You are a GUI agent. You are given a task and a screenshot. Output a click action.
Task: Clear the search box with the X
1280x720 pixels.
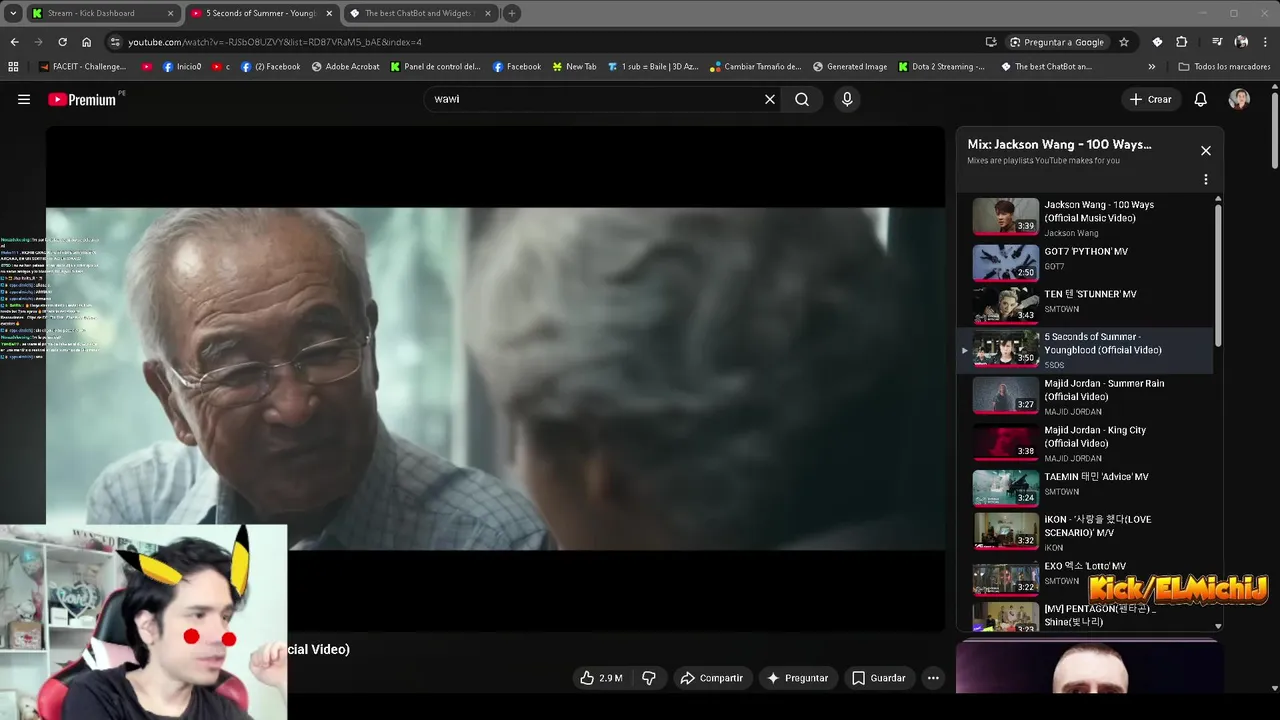coord(770,99)
